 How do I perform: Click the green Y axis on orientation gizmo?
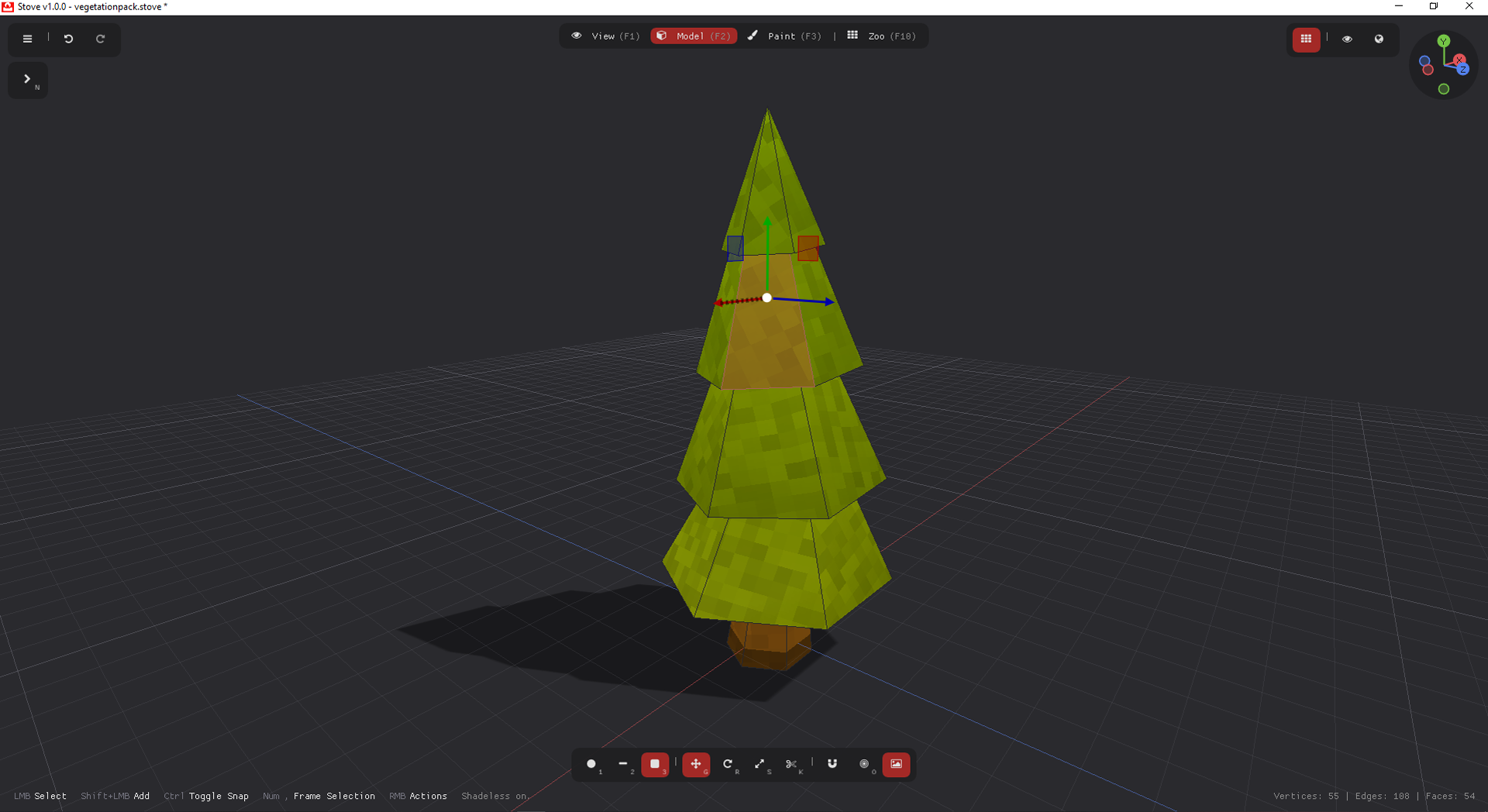pos(1443,41)
